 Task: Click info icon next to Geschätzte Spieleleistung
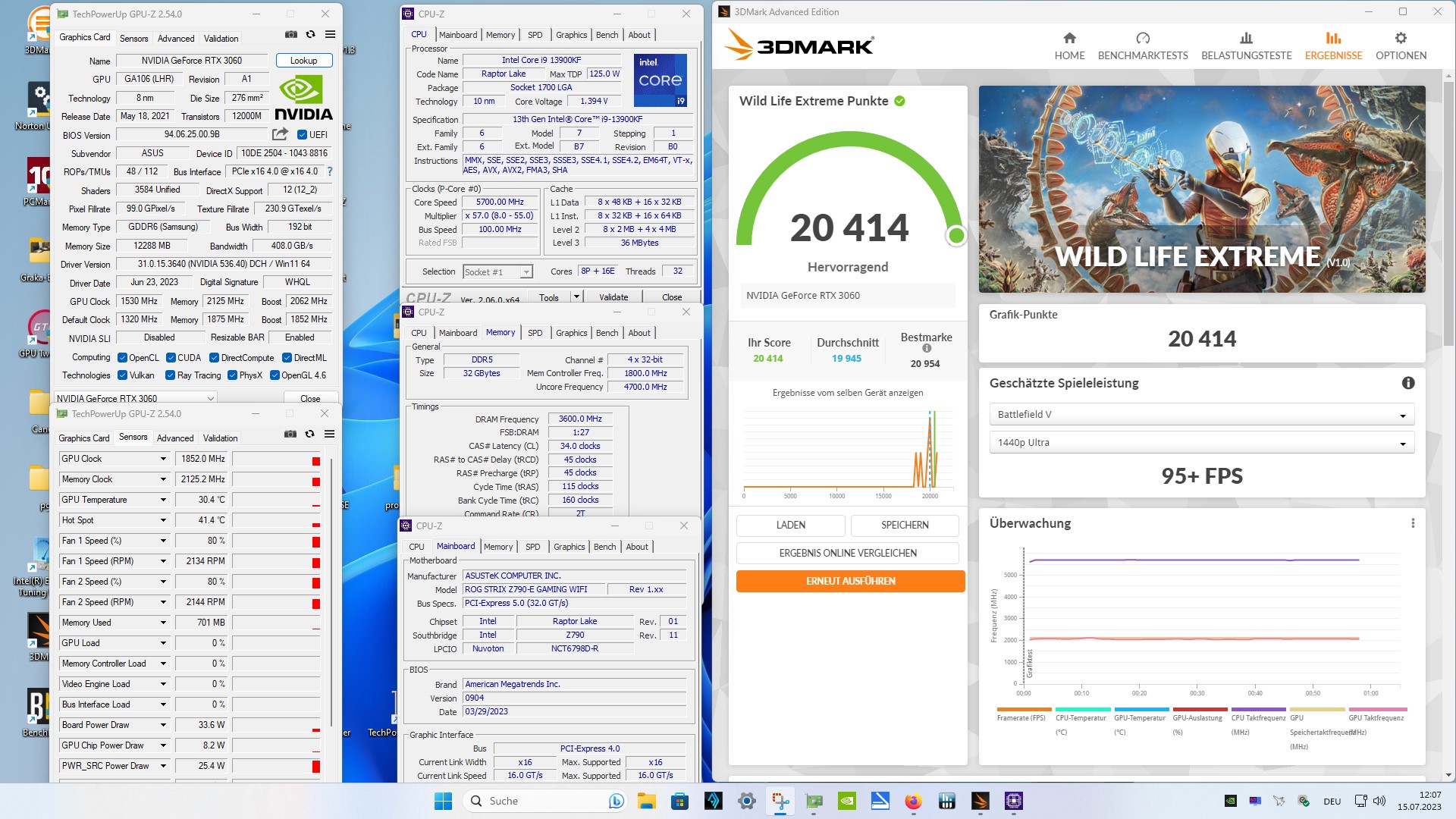[x=1408, y=383]
